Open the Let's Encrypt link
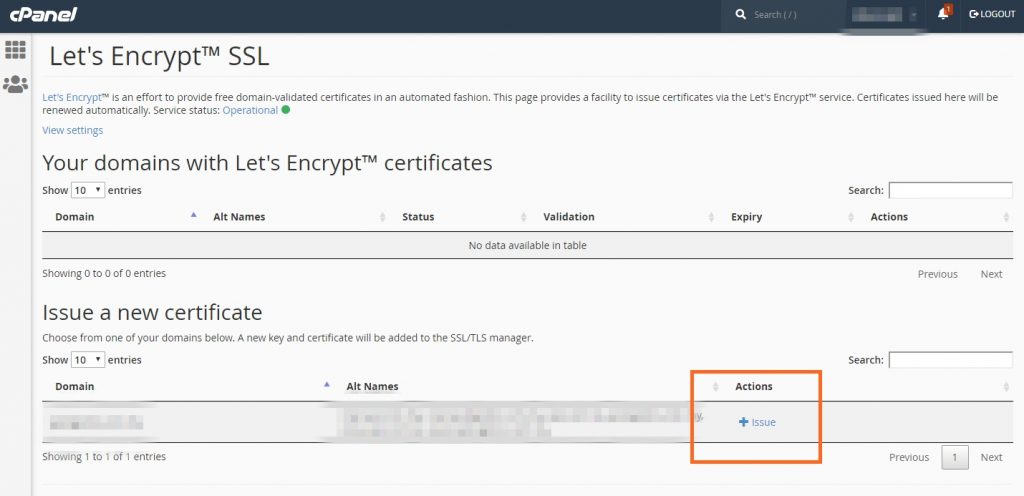 (x=72, y=97)
